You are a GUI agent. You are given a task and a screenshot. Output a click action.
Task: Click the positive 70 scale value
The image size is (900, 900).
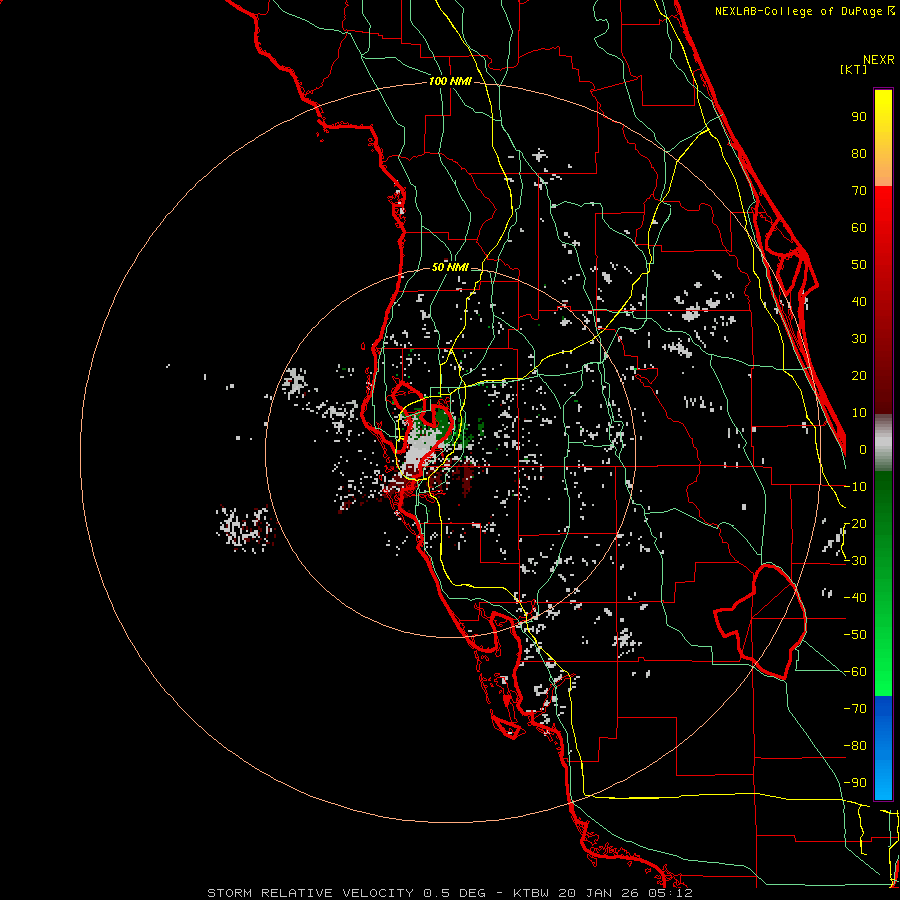(859, 191)
